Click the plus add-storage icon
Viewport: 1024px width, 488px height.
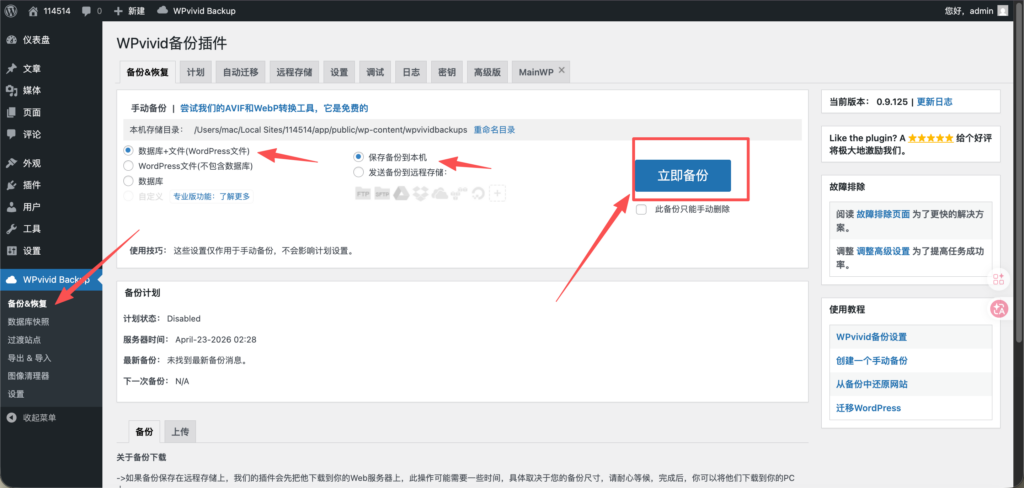point(498,193)
